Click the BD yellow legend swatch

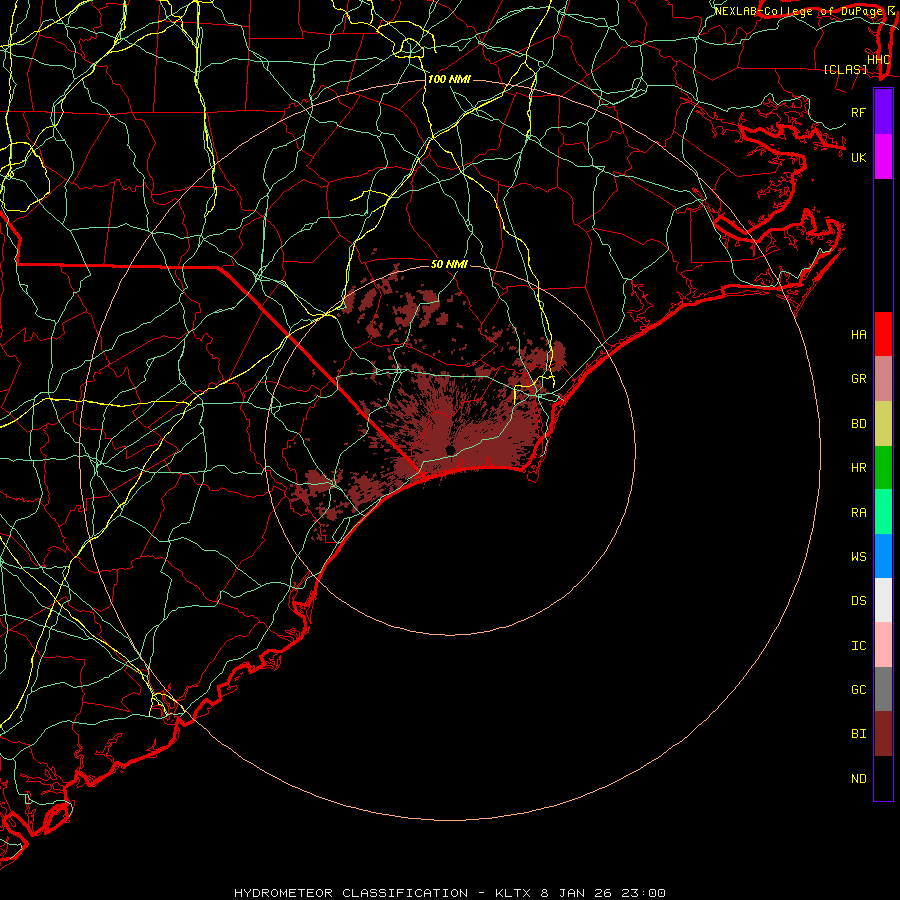pos(883,424)
